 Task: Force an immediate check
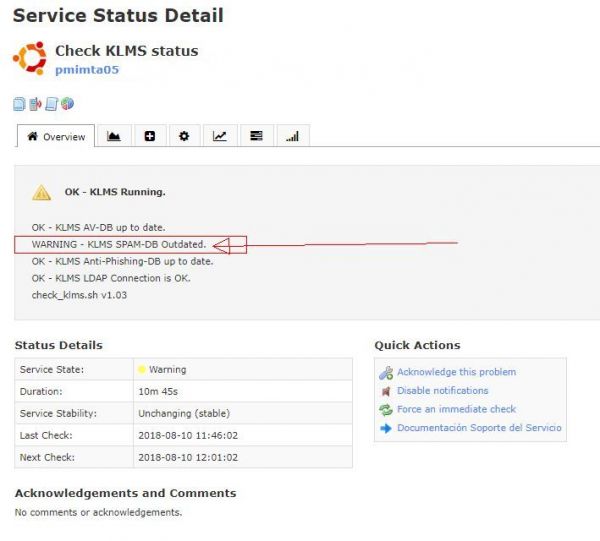point(456,409)
